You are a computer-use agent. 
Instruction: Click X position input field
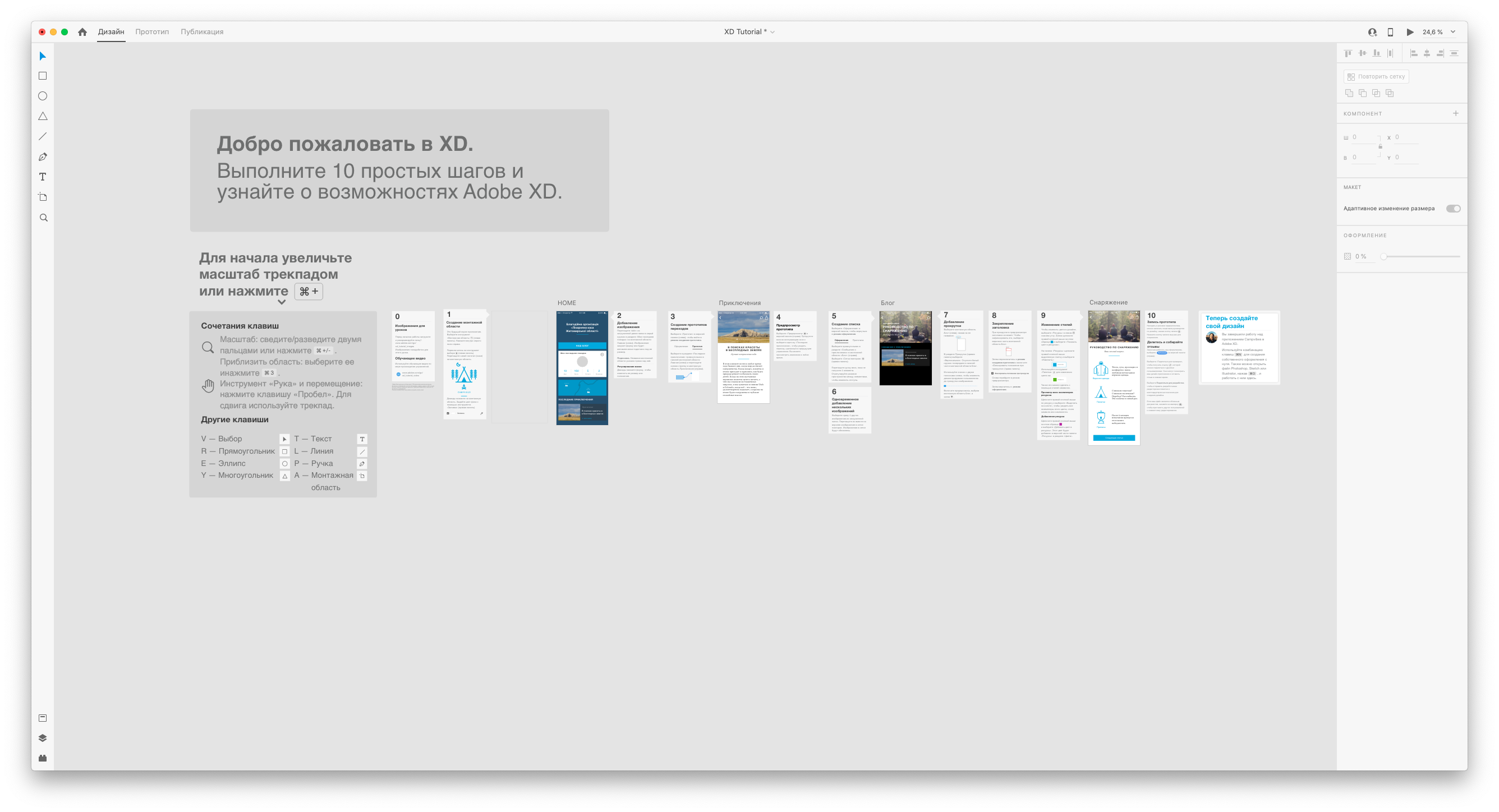1406,137
